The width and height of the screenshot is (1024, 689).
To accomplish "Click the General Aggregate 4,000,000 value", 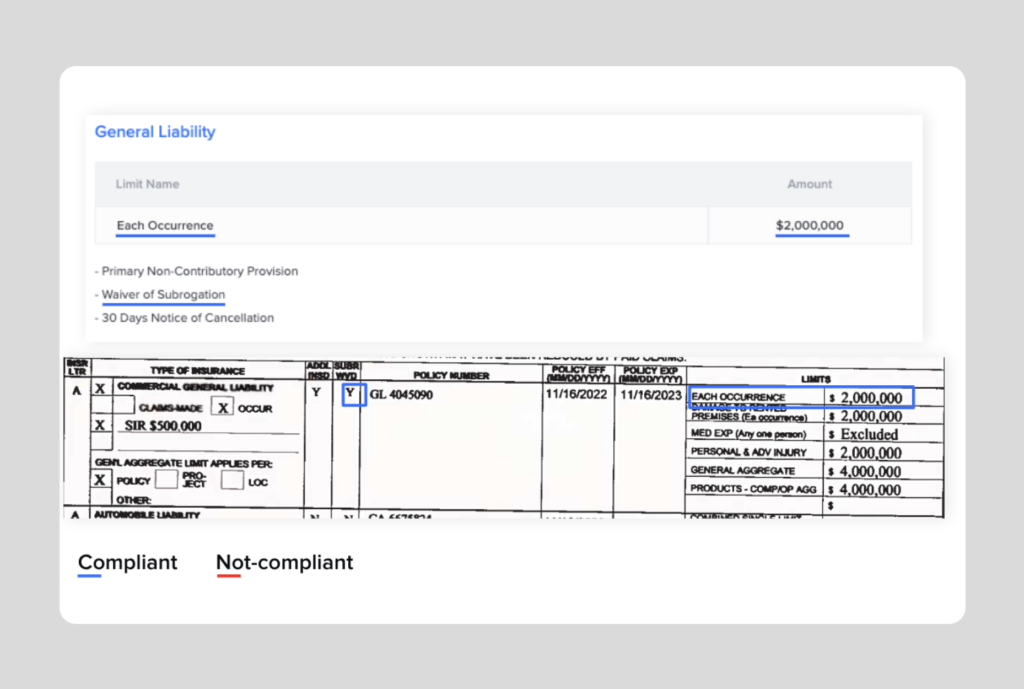I will click(871, 472).
